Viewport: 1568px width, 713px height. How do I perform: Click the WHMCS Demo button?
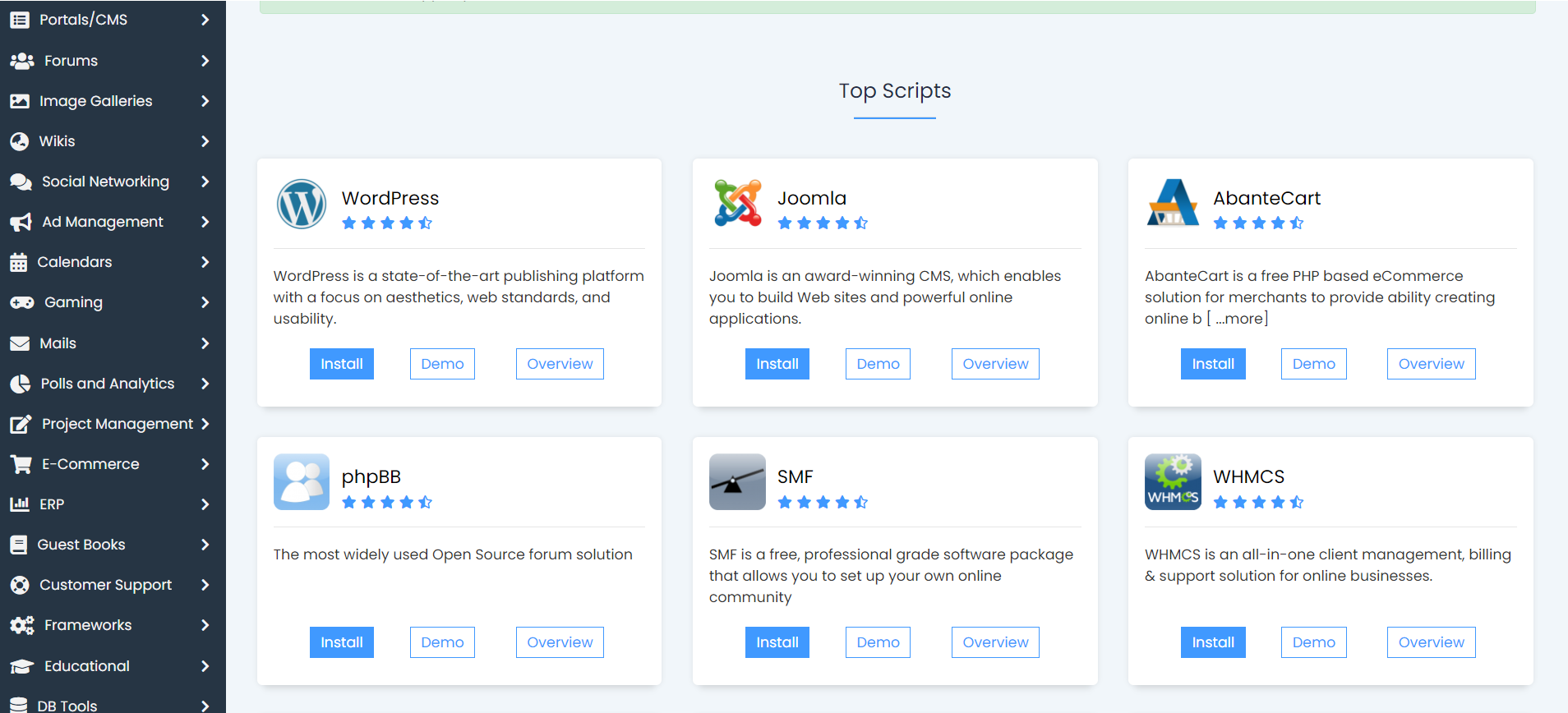coord(1314,642)
